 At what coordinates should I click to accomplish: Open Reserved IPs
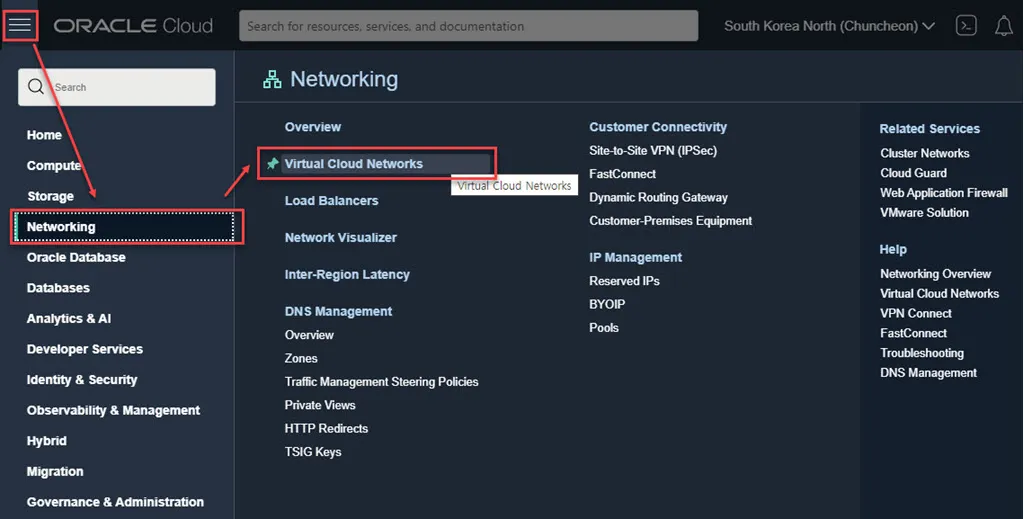coord(624,281)
